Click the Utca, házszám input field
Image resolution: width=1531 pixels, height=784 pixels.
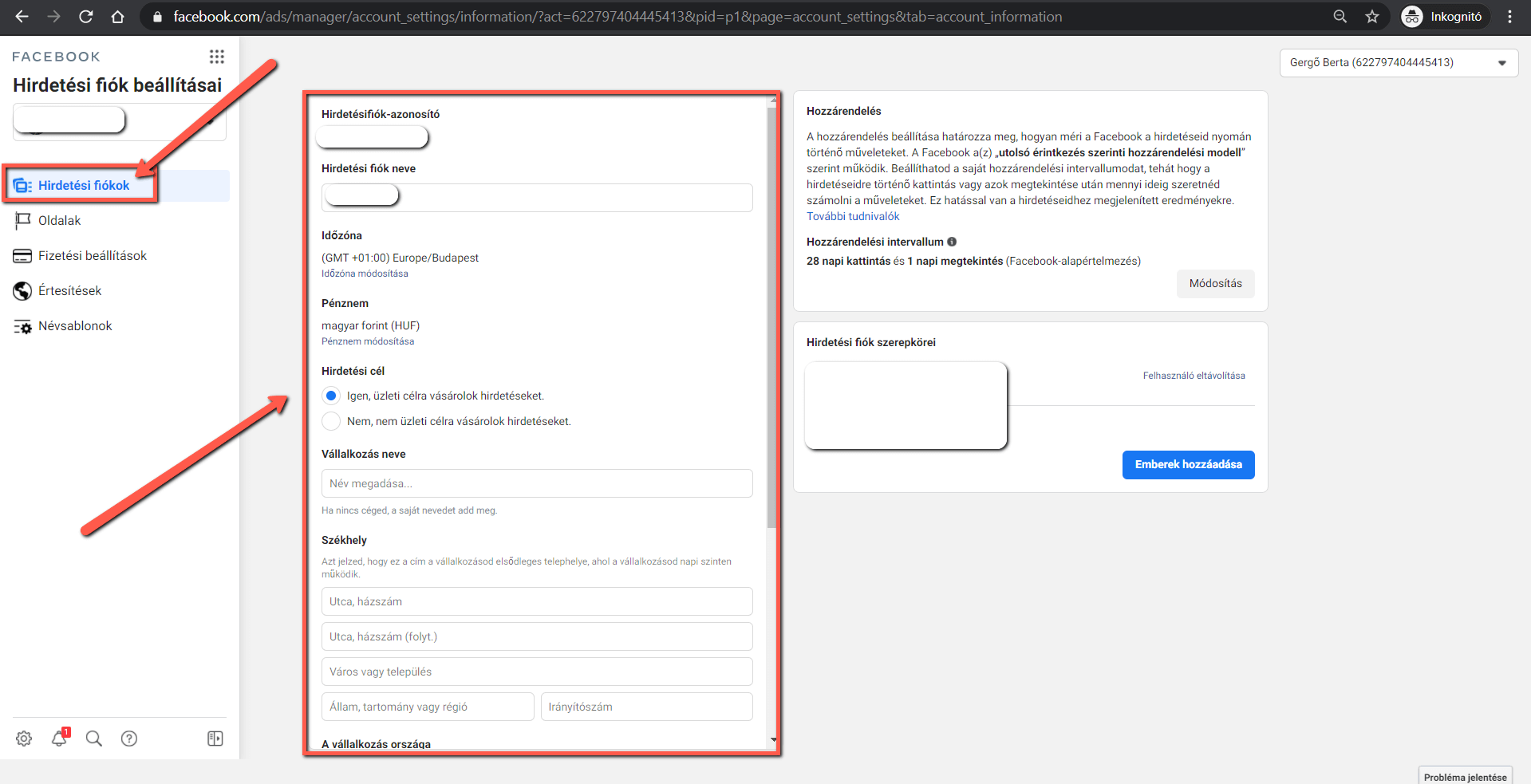[x=537, y=601]
